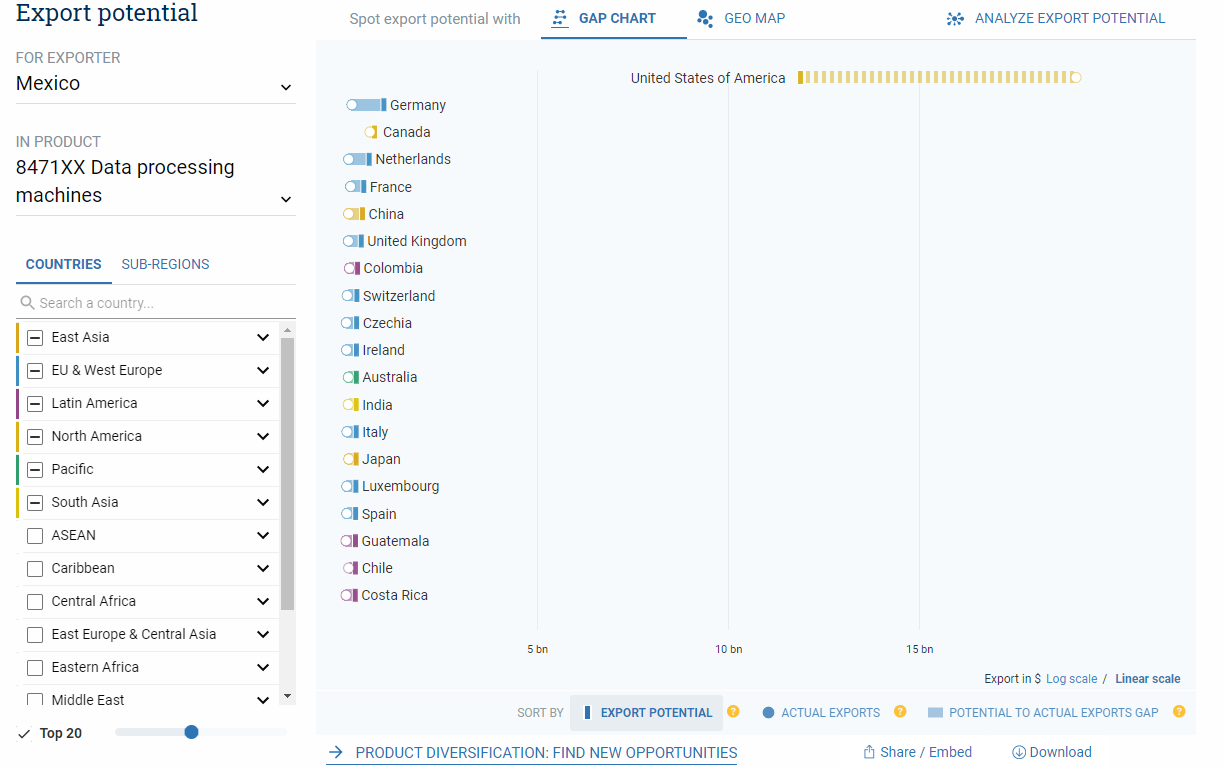This screenshot has height=767, width=1223.
Task: Toggle the East Asia checkbox
Action: pos(35,338)
